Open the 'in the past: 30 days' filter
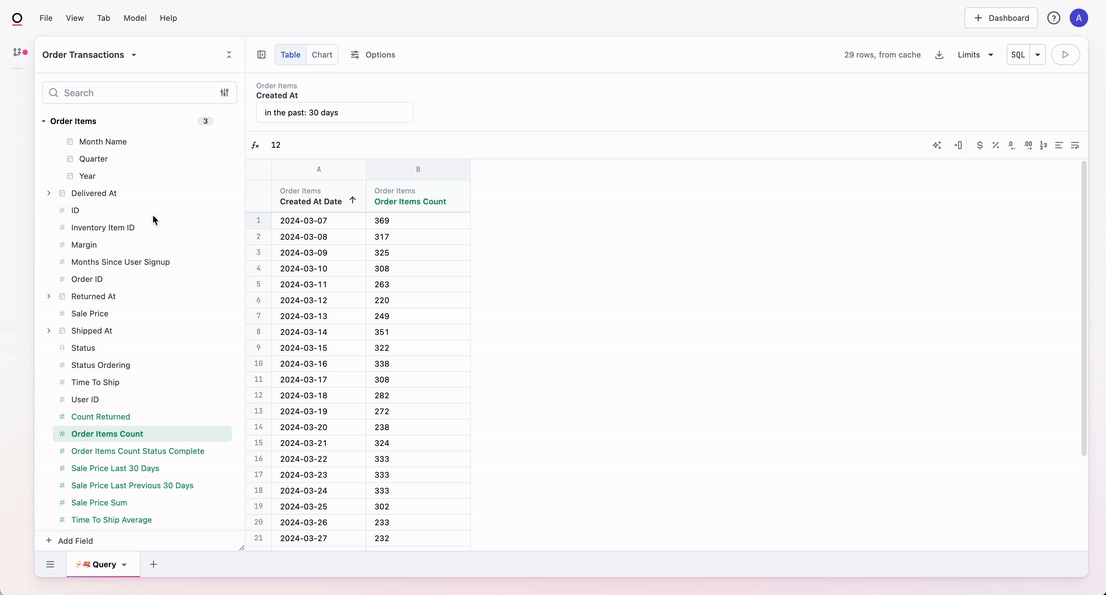 (334, 112)
